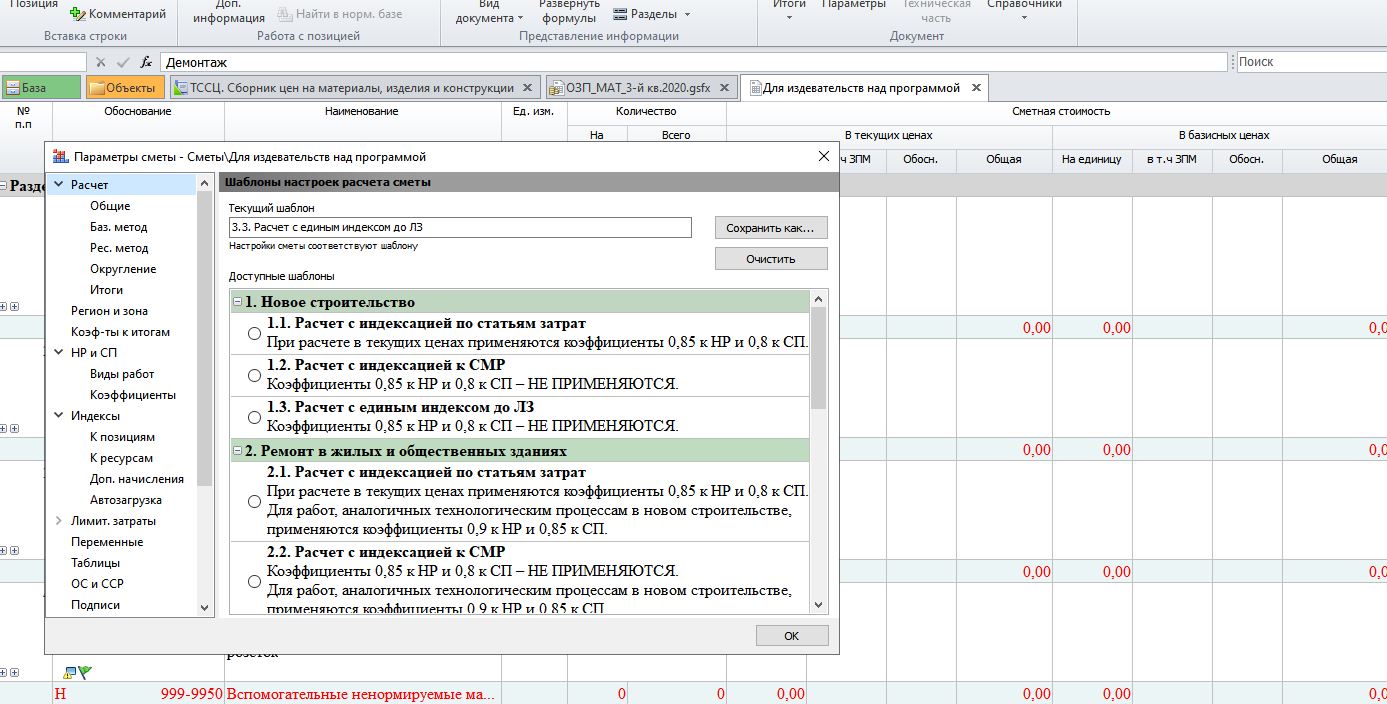Viewport: 1387px width, 704px height.
Task: Open the Итоги ribbon dropdown
Action: pos(790,10)
